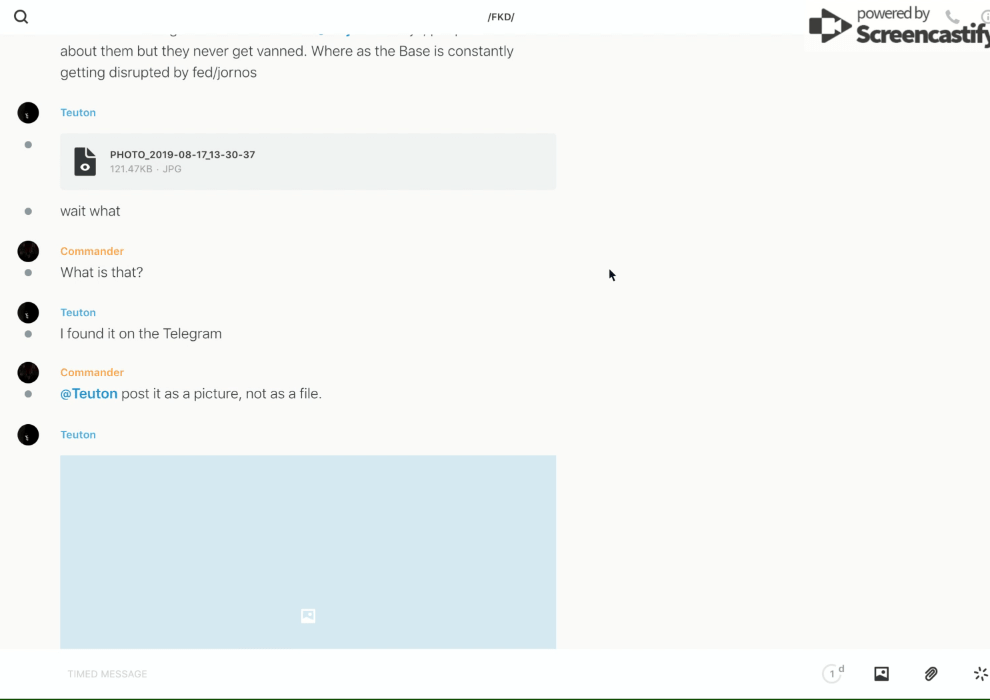Open the PHOTO_2019-08-17_13-30-37 file name

pos(182,155)
